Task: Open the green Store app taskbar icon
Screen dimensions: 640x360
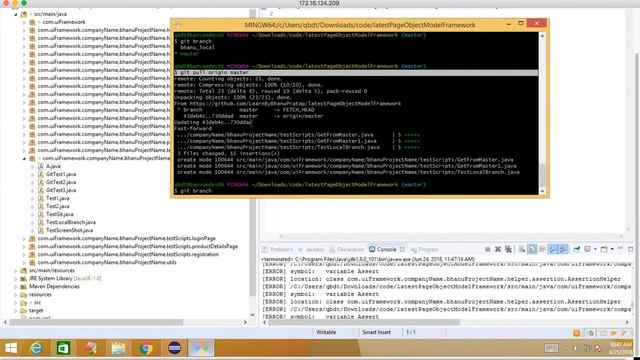Action: (x=63, y=348)
